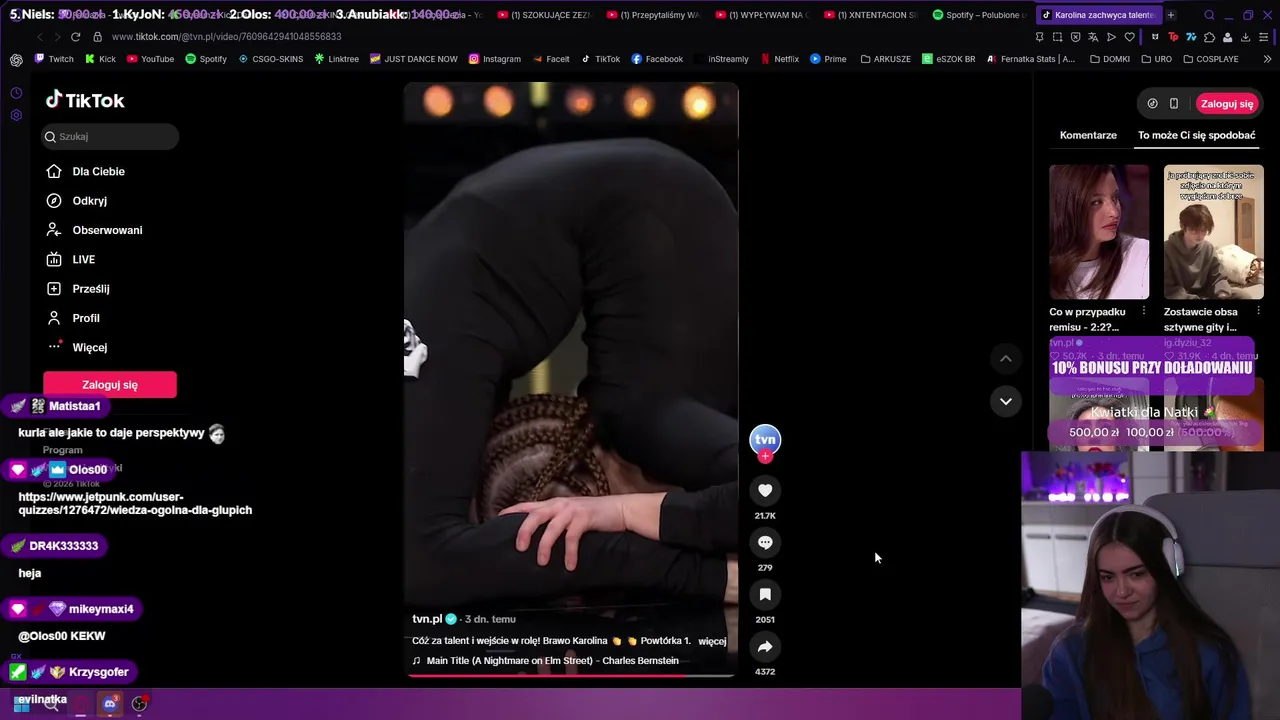Image resolution: width=1280 pixels, height=720 pixels.
Task: Open chat user DR4K33333 name
Action: 64,546
